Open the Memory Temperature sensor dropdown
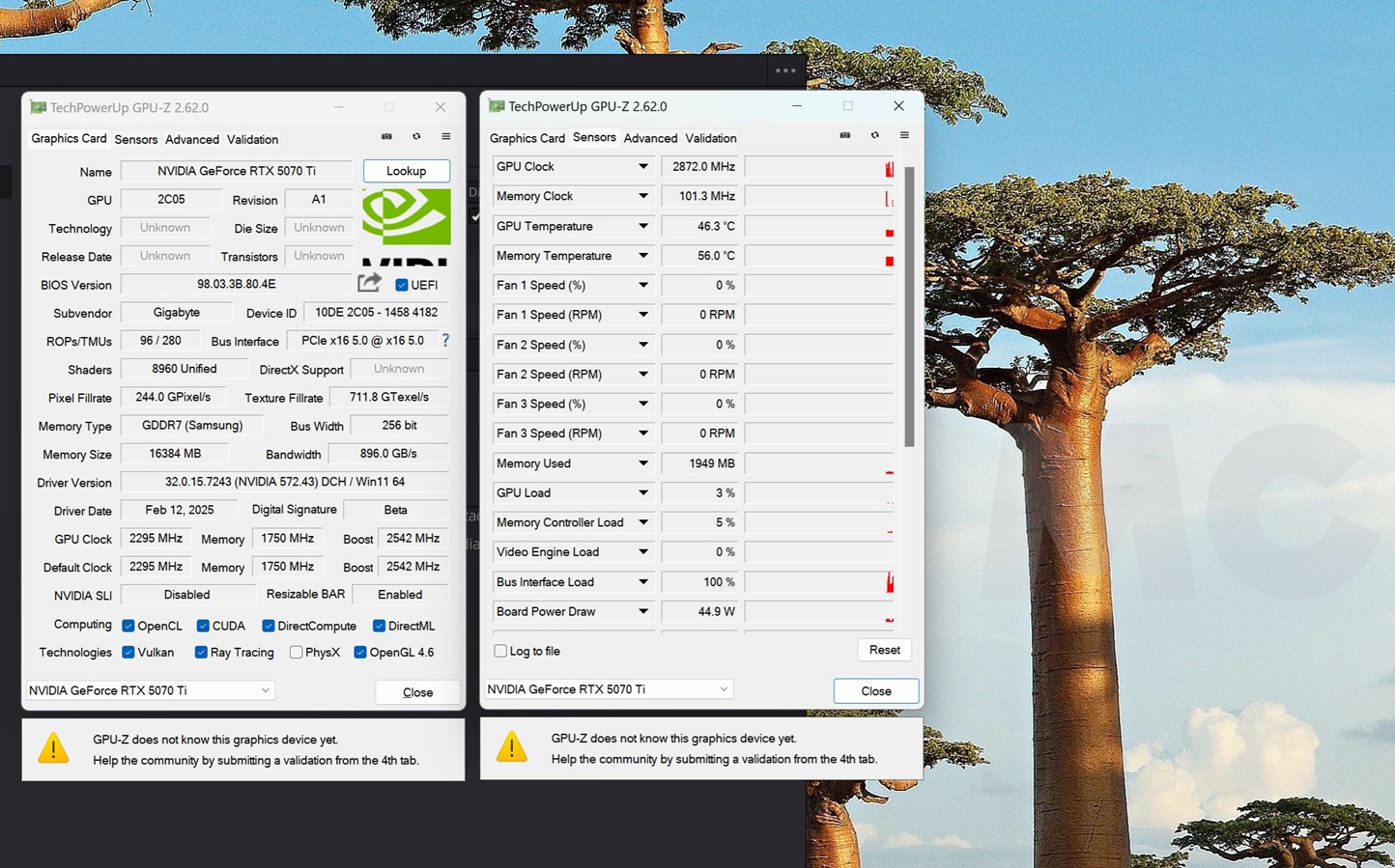 click(x=642, y=256)
